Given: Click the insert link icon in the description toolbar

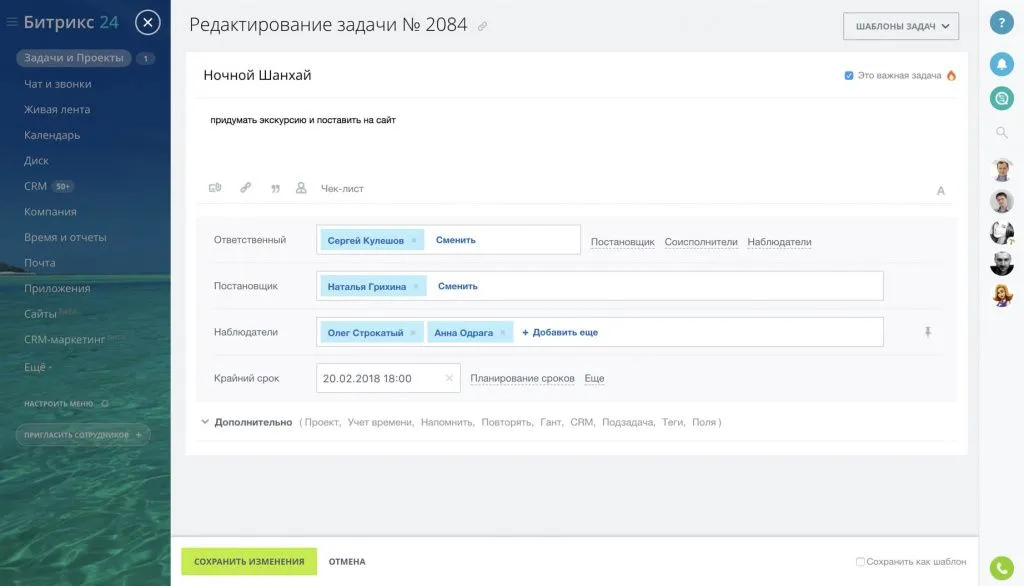Looking at the screenshot, I should tap(247, 187).
